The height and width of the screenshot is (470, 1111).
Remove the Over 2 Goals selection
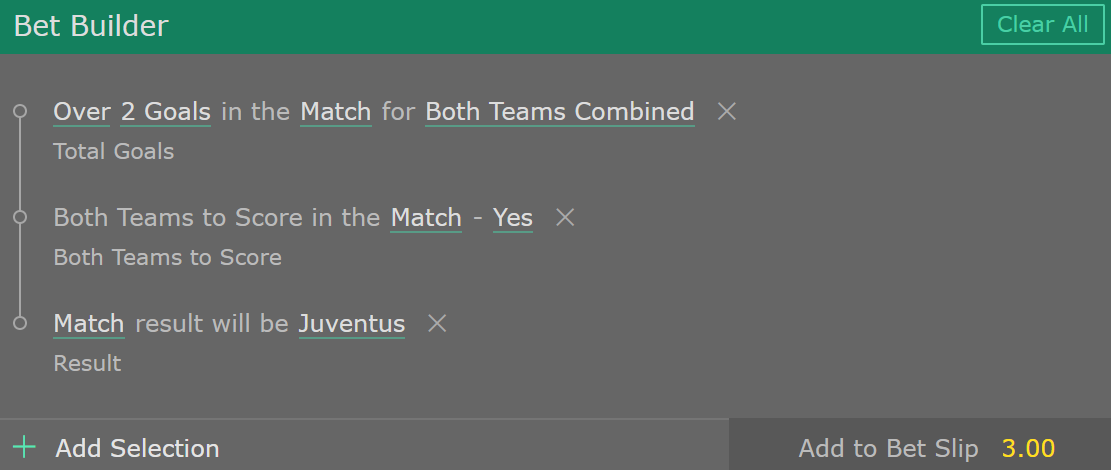tap(727, 112)
